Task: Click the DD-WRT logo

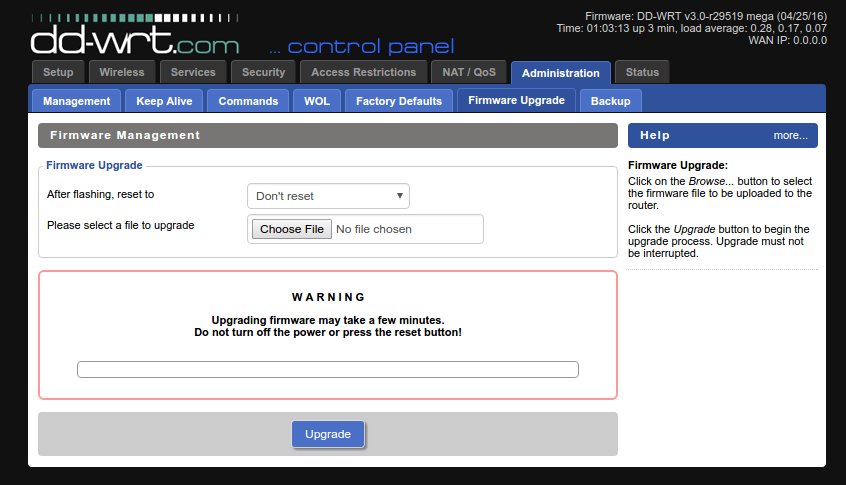Action: 135,37
